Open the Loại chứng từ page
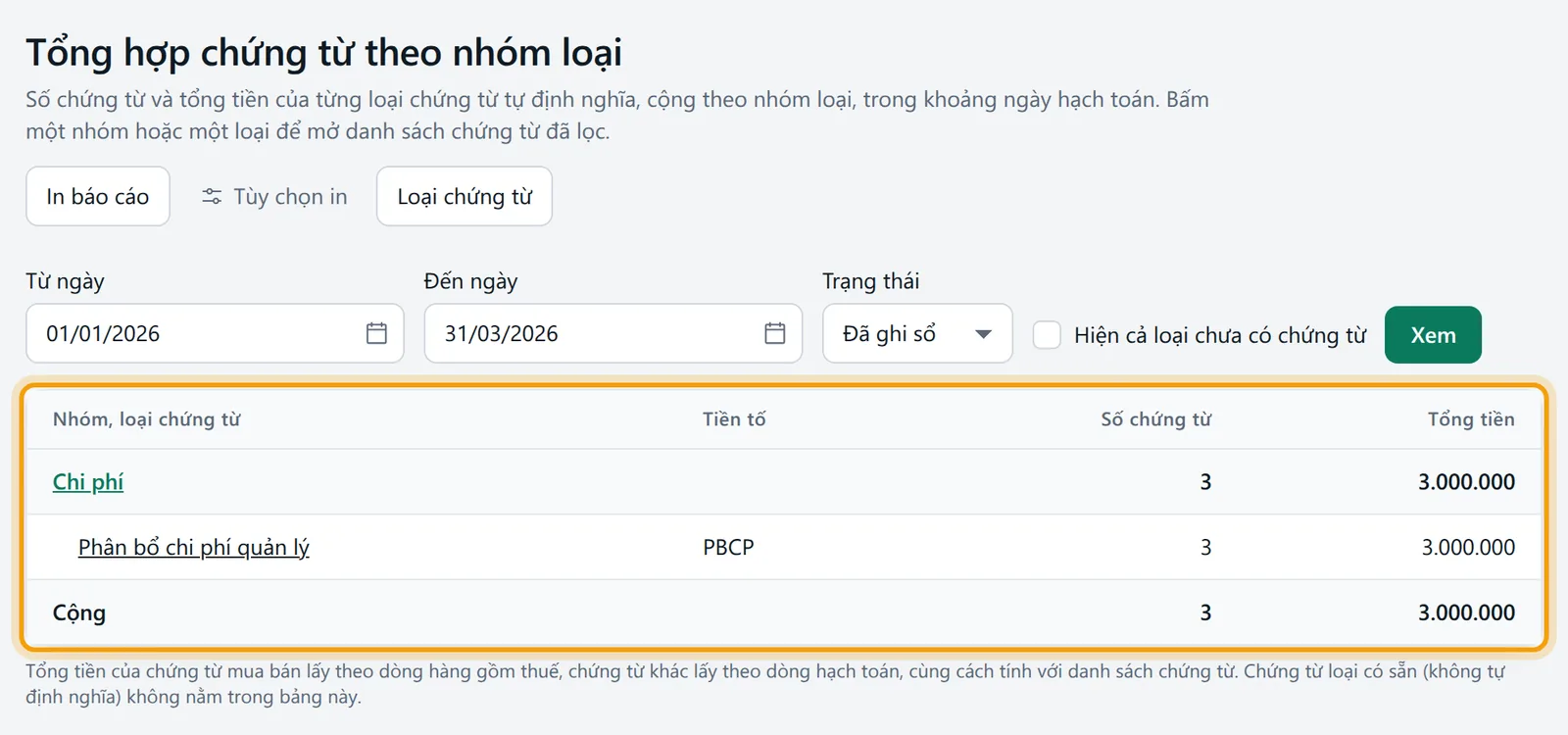This screenshot has width=1568, height=735. 465,196
